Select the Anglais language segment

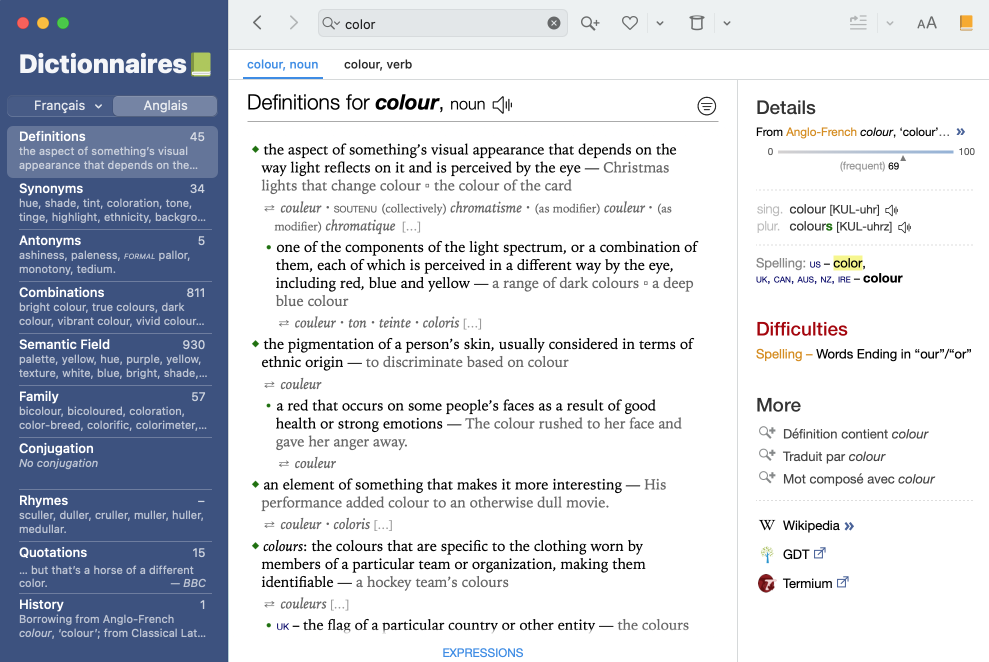(165, 106)
